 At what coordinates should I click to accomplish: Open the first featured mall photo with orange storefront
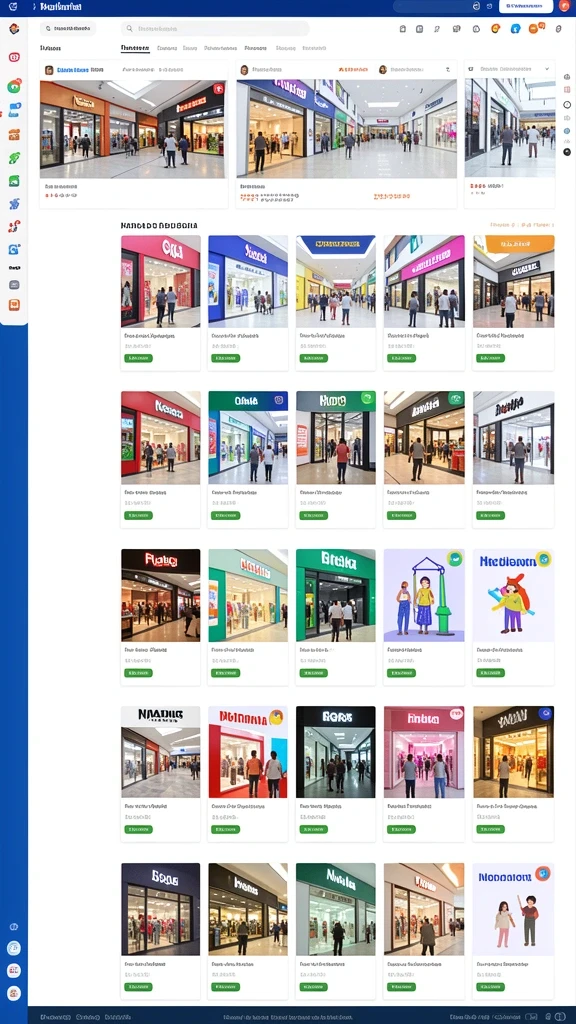pos(133,129)
